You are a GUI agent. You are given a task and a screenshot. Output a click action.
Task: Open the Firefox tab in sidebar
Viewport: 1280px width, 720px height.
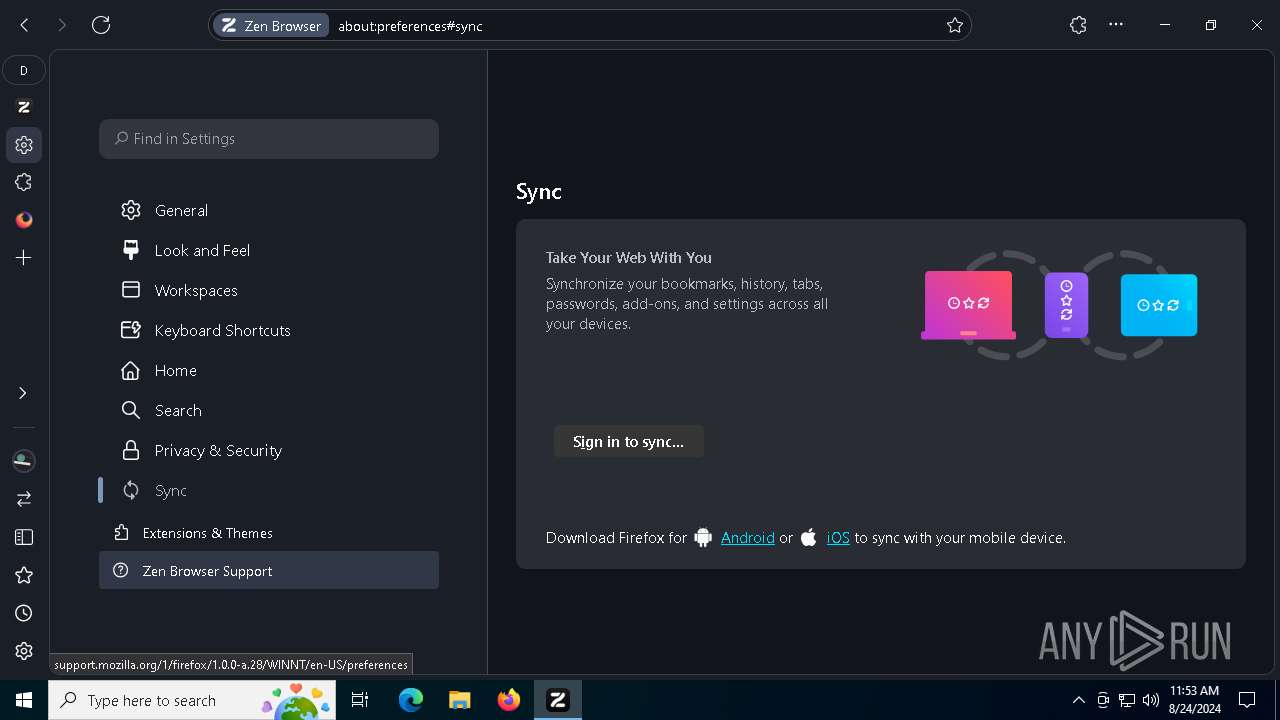24,220
